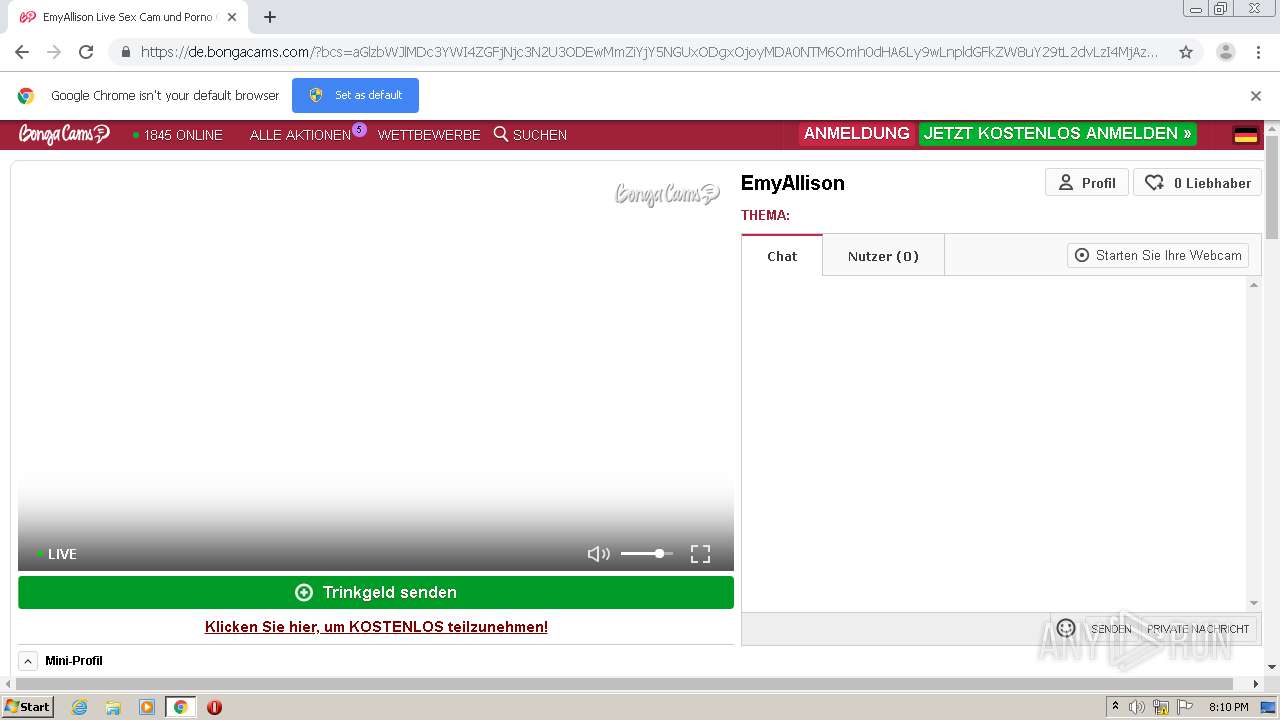Dismiss the default browser infobar
Screen dimensions: 1280x720
(x=1256, y=96)
